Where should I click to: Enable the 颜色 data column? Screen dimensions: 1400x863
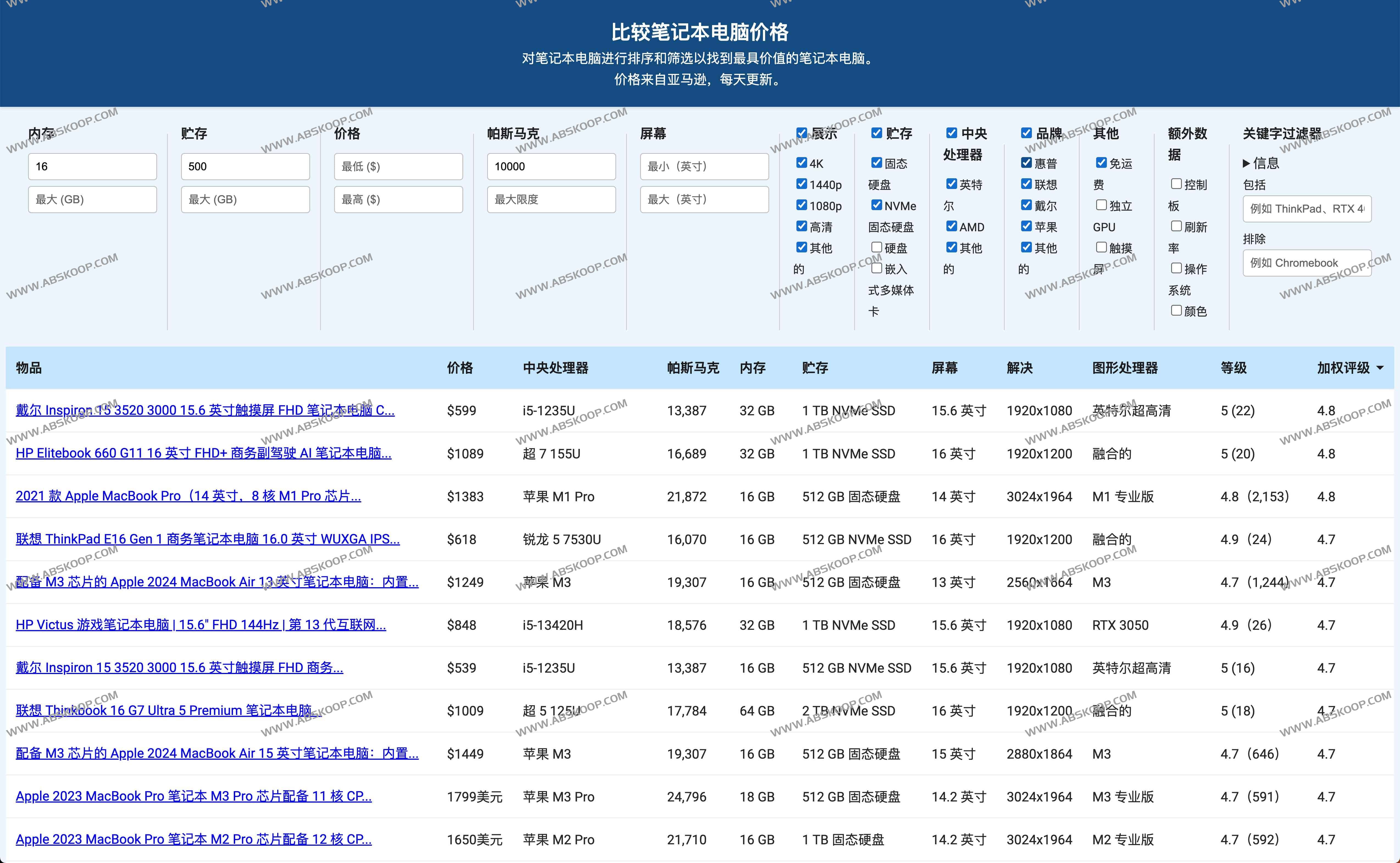[x=1176, y=310]
